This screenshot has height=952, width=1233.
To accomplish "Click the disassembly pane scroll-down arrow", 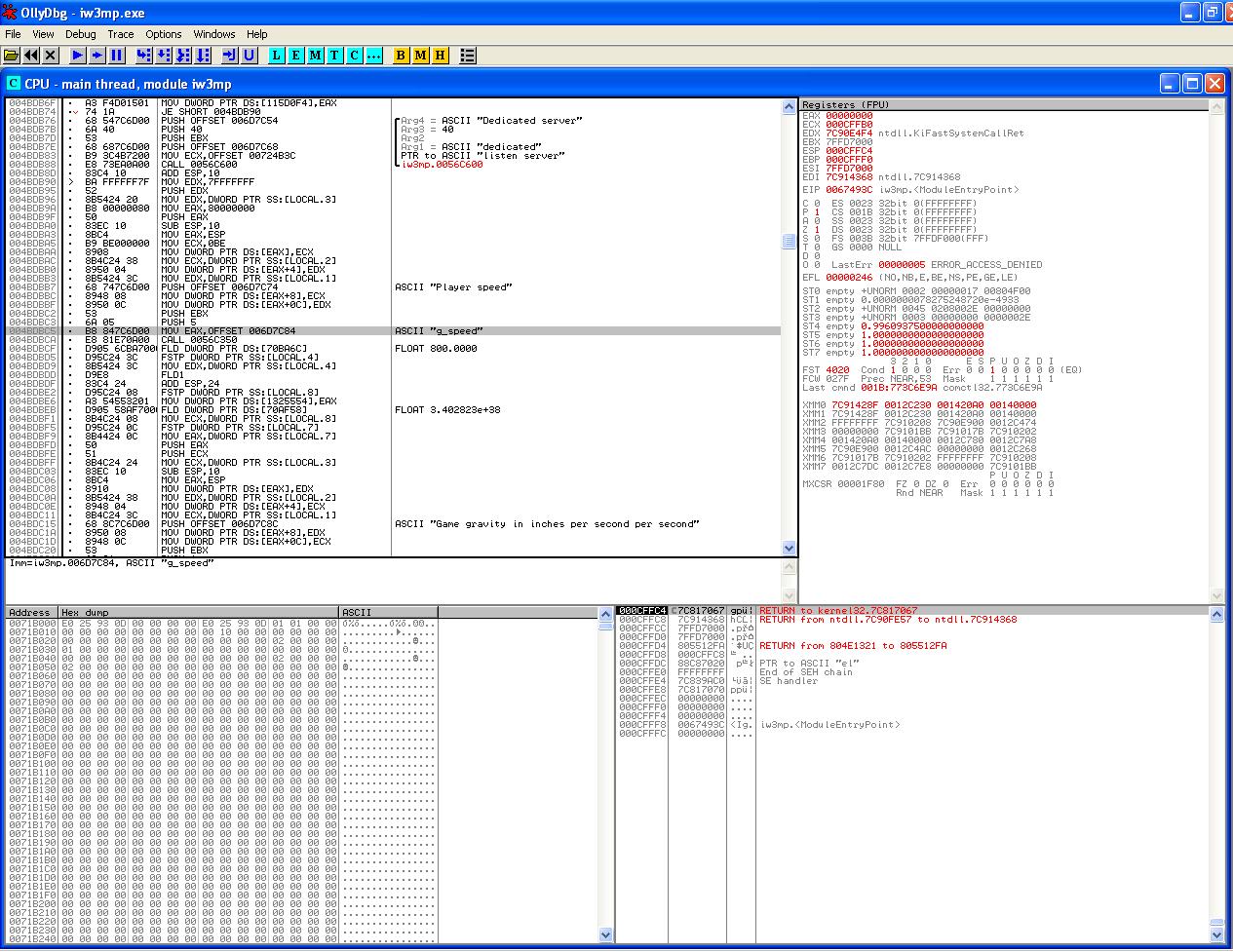I will pos(789,549).
